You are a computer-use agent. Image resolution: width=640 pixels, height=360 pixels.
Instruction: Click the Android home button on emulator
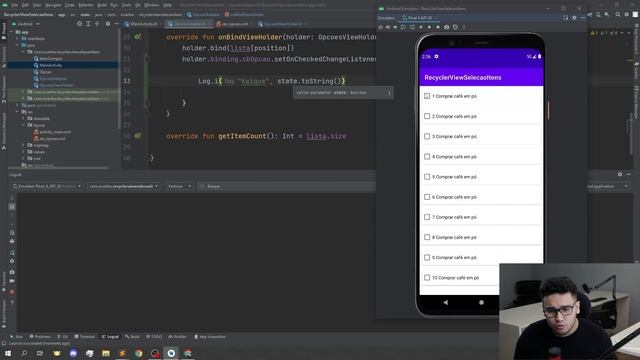tap(481, 302)
